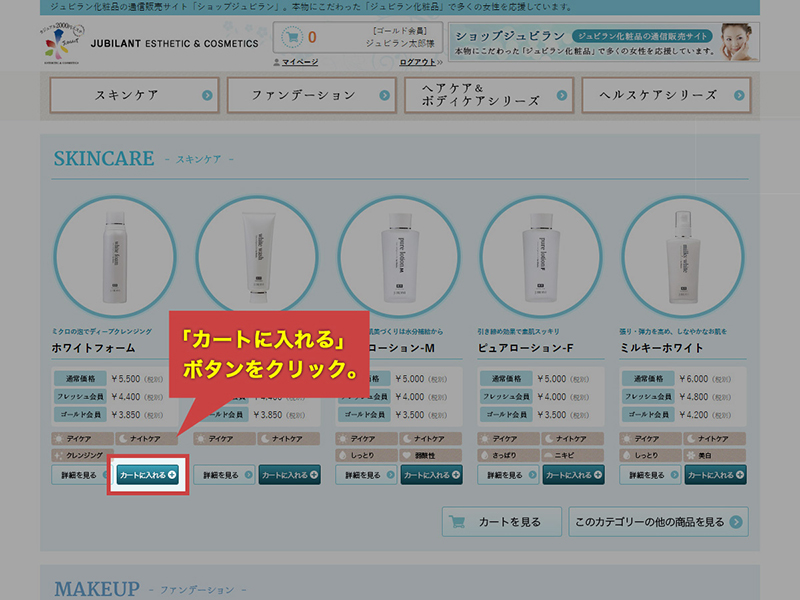Screen dimensions: 800x600
Task: Open the ショップジュビラン banner
Action: point(604,42)
